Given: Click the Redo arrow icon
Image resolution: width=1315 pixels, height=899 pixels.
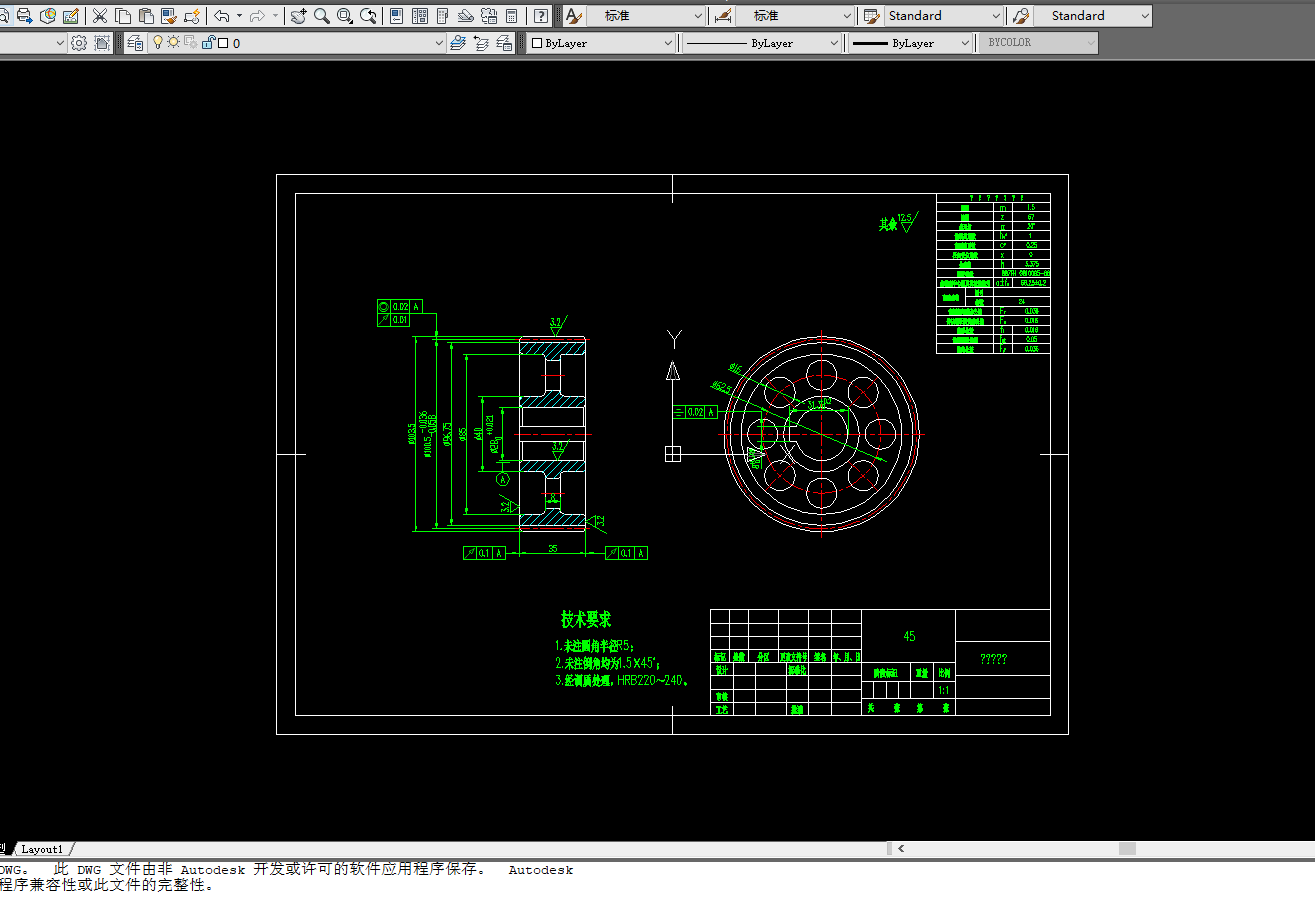Looking at the screenshot, I should (257, 16).
